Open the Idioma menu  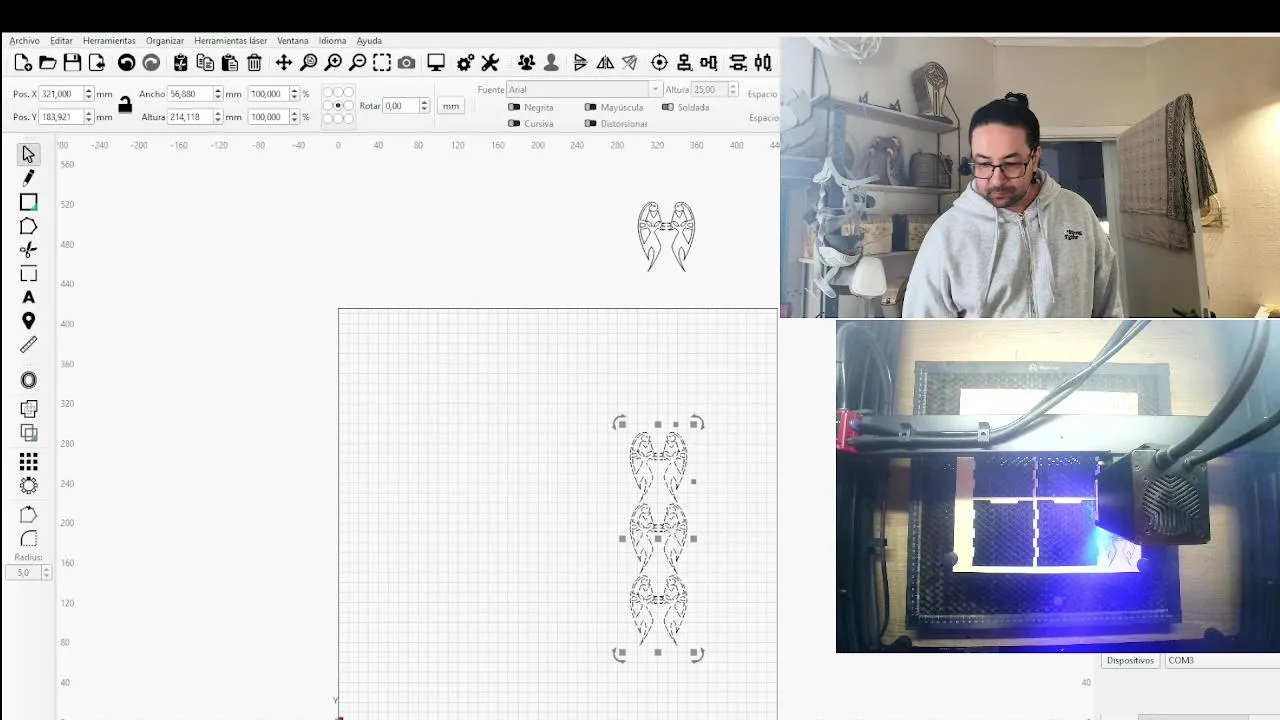coord(332,41)
